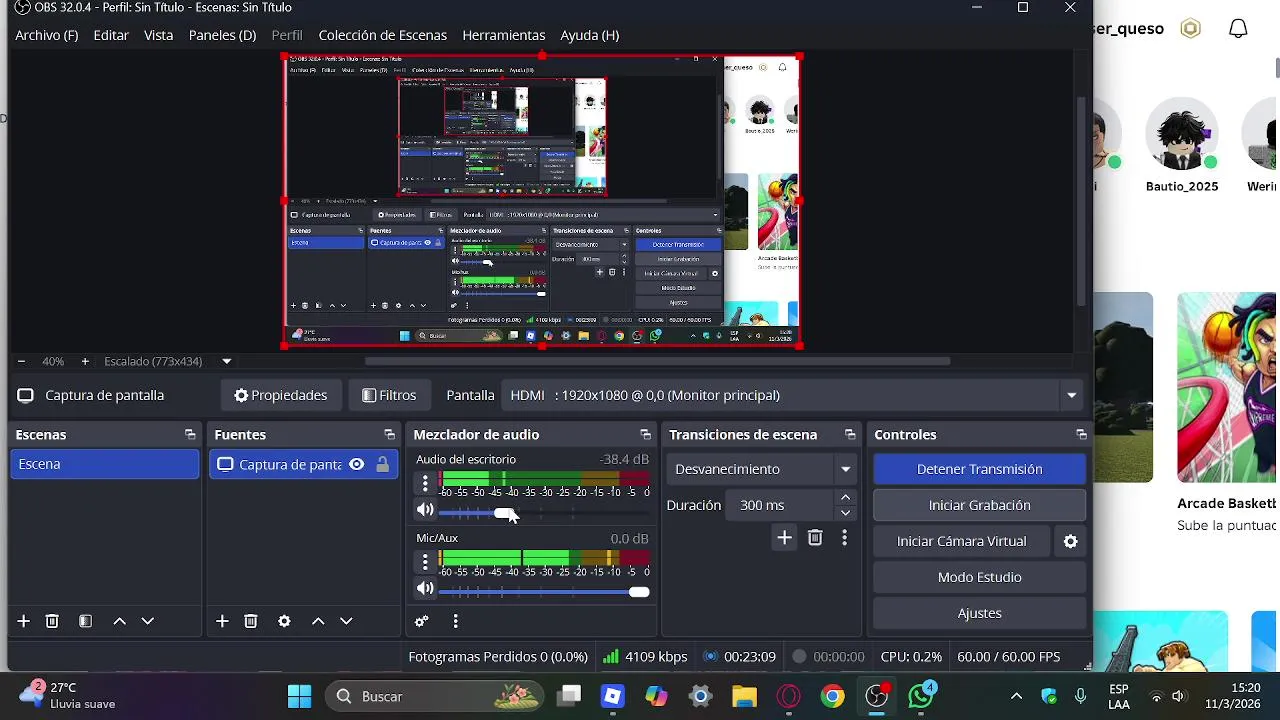The width and height of the screenshot is (1280, 720).
Task: Open Filtros for selected source
Action: pos(389,395)
